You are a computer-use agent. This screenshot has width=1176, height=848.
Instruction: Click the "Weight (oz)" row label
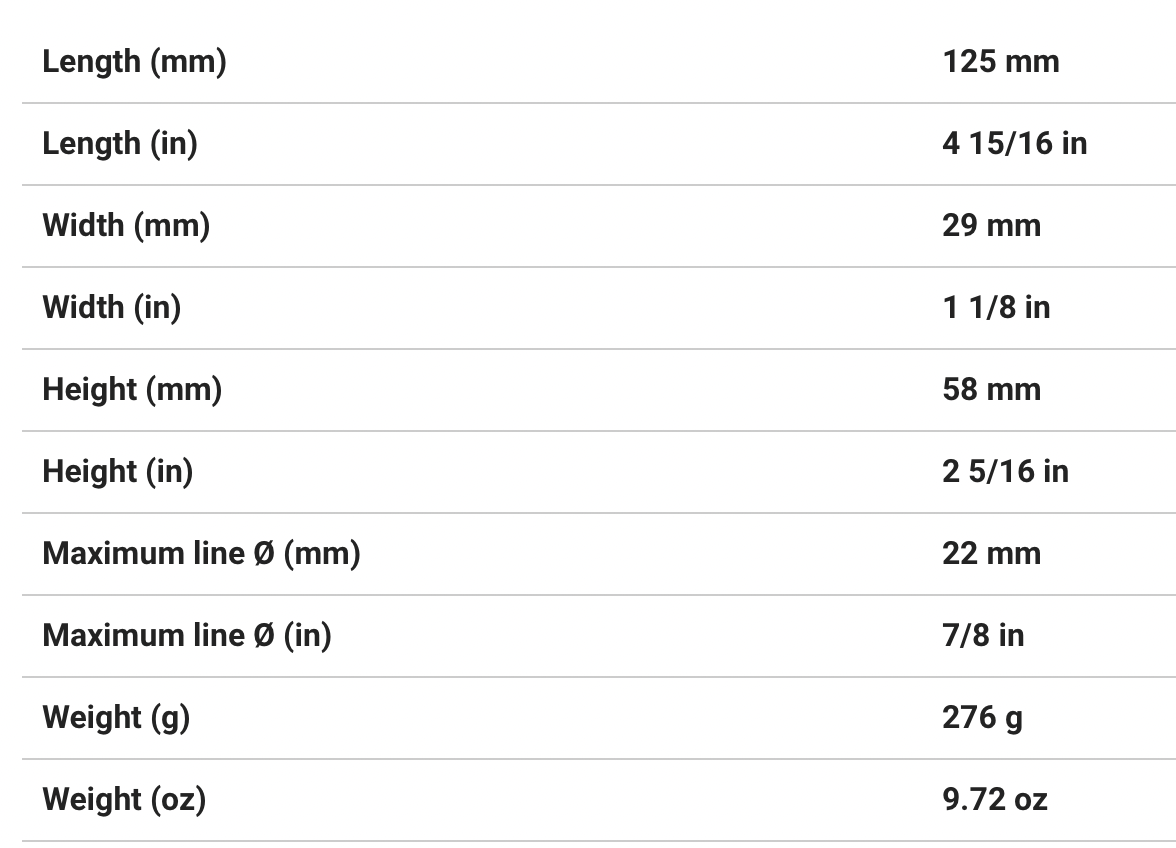click(124, 800)
